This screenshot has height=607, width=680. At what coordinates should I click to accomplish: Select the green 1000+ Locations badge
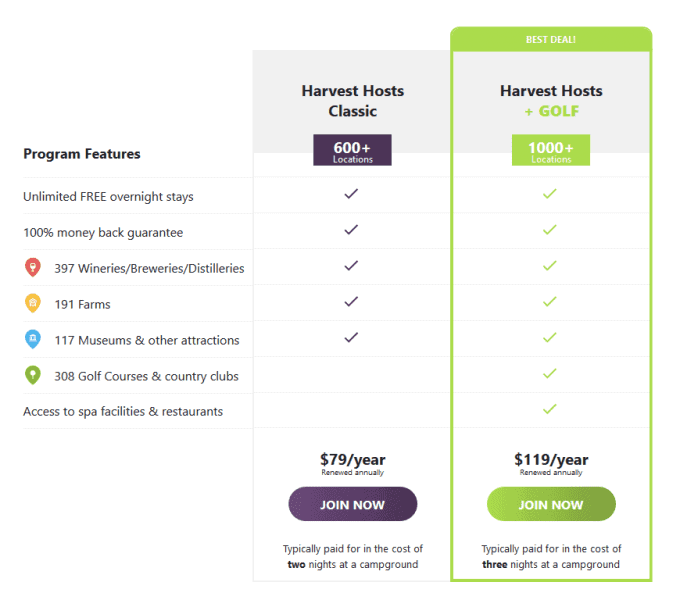click(x=551, y=150)
